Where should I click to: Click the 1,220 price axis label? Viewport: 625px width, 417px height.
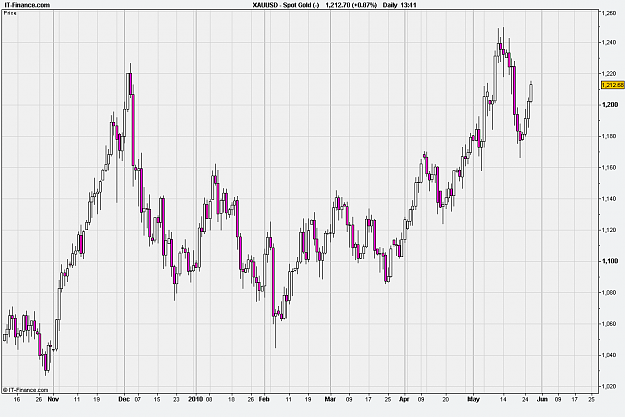(x=609, y=73)
